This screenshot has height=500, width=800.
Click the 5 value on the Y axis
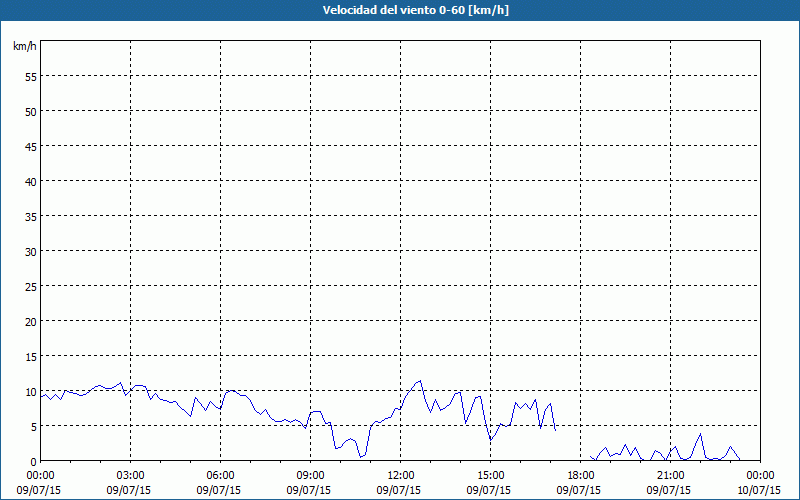(x=34, y=427)
